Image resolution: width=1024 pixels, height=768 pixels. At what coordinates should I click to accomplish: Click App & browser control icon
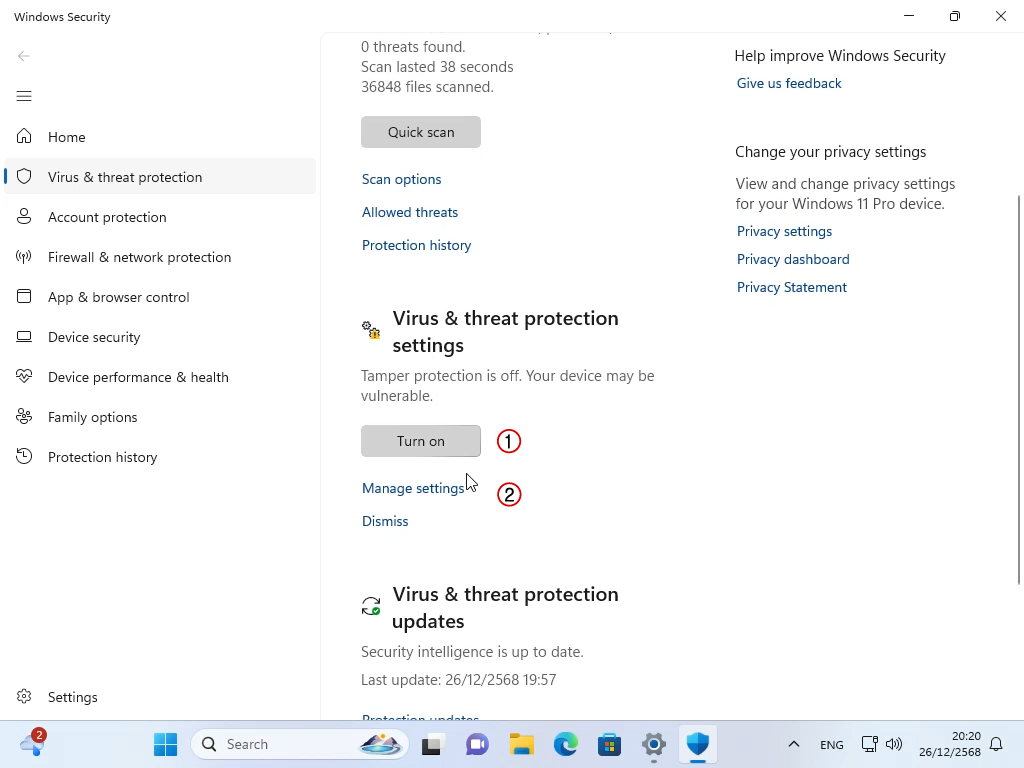[x=24, y=297]
